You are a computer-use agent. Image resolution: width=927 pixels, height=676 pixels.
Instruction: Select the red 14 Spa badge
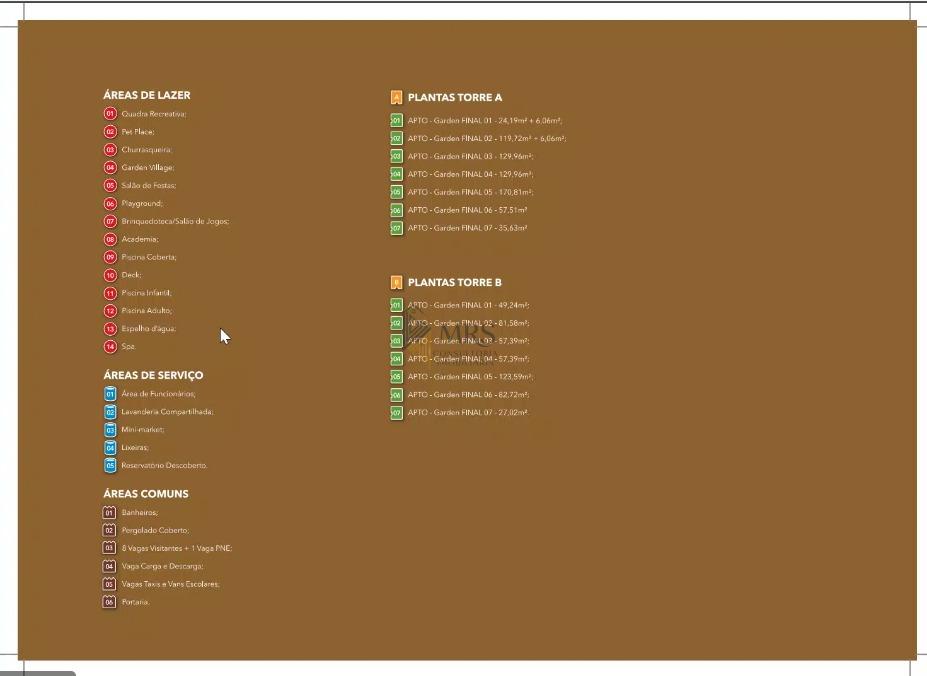110,347
